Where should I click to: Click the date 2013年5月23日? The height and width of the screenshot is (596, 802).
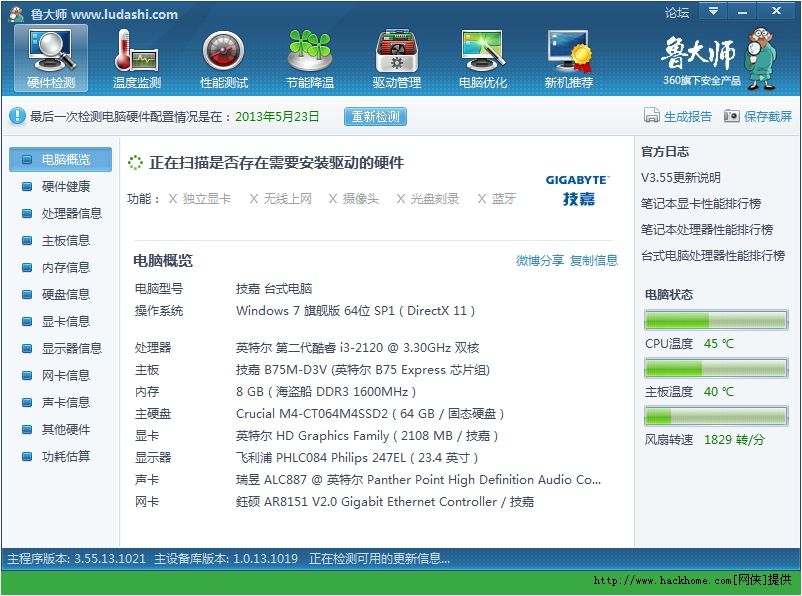click(277, 116)
